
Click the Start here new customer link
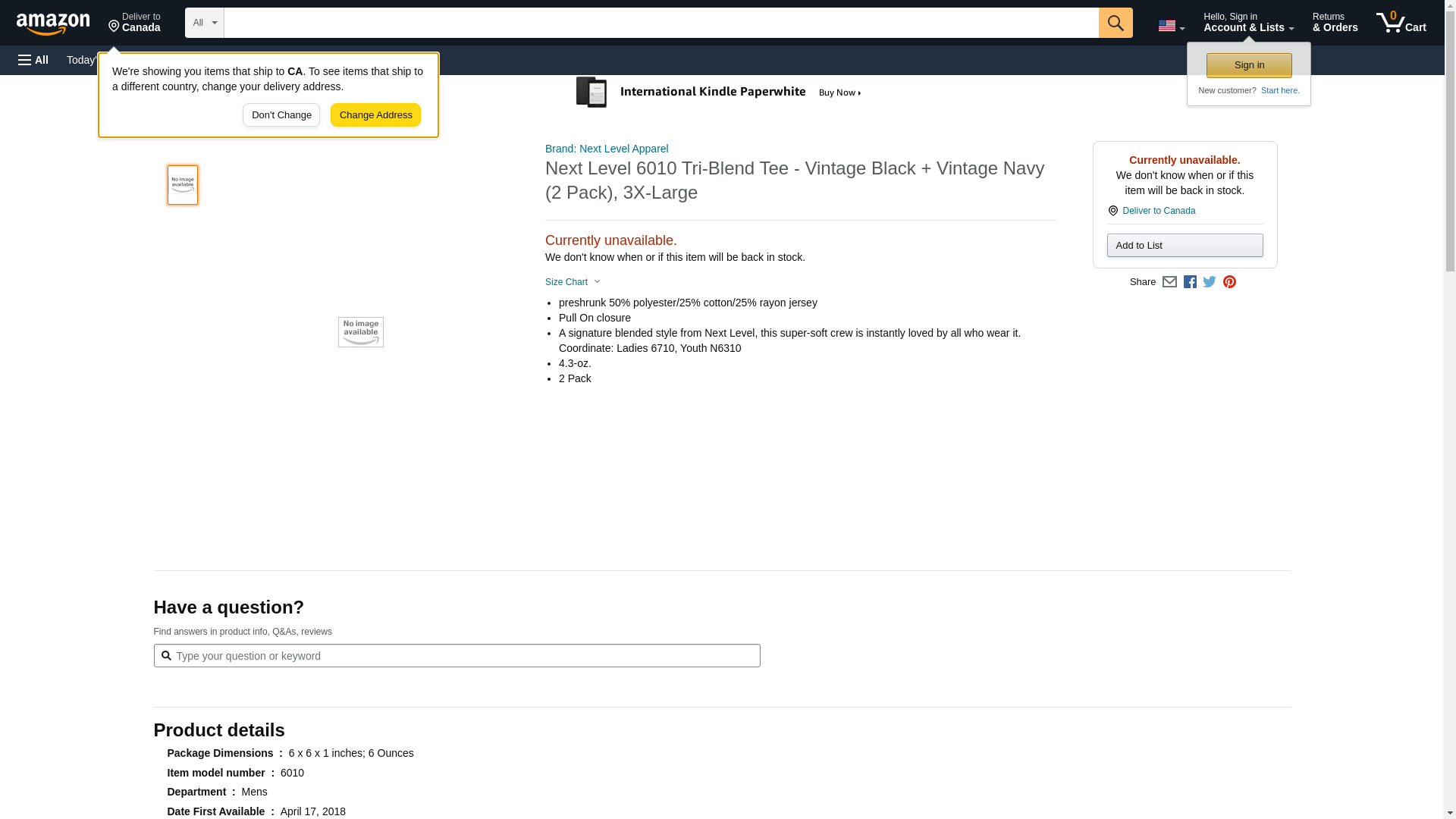(1279, 90)
